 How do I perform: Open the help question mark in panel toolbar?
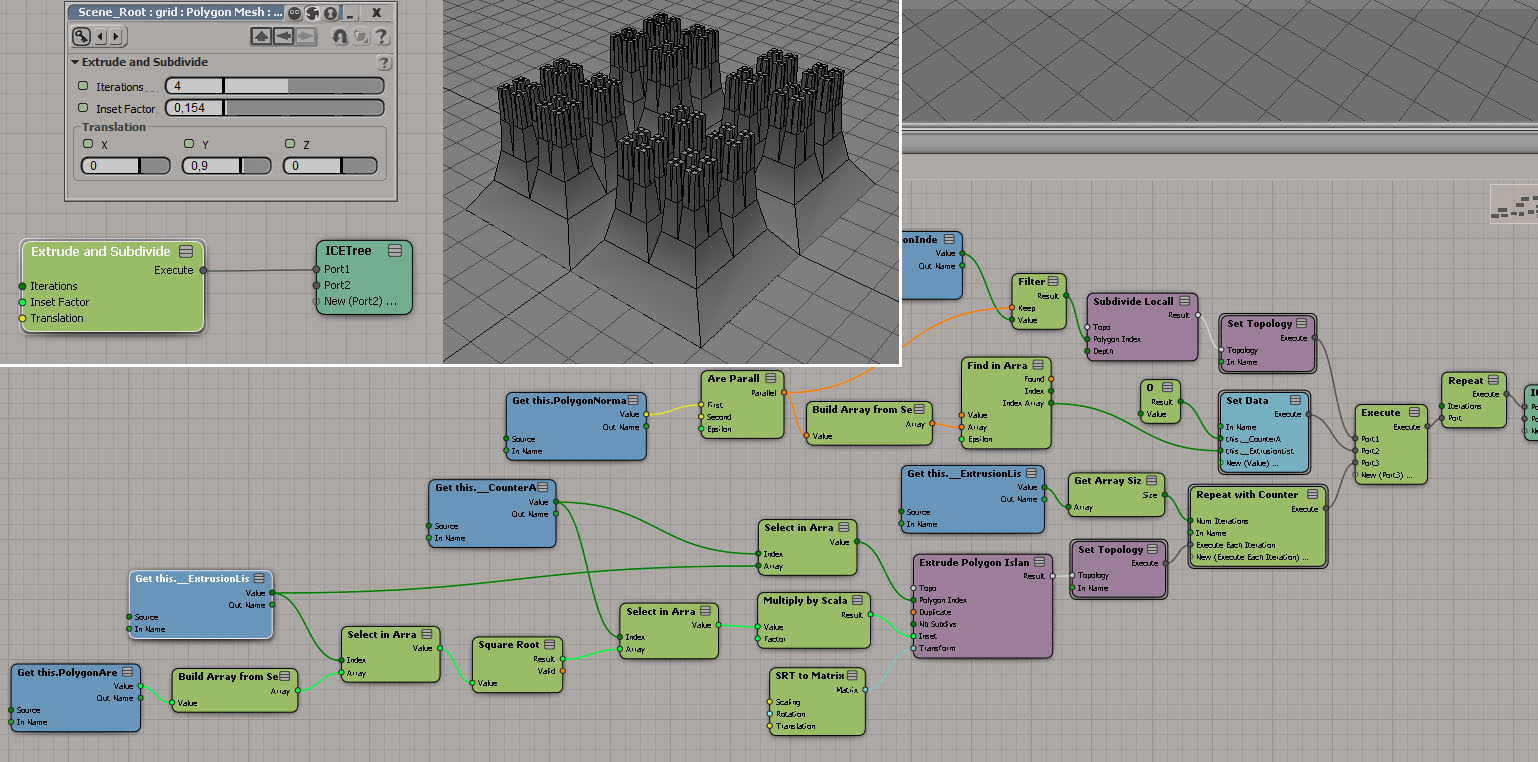[x=381, y=37]
